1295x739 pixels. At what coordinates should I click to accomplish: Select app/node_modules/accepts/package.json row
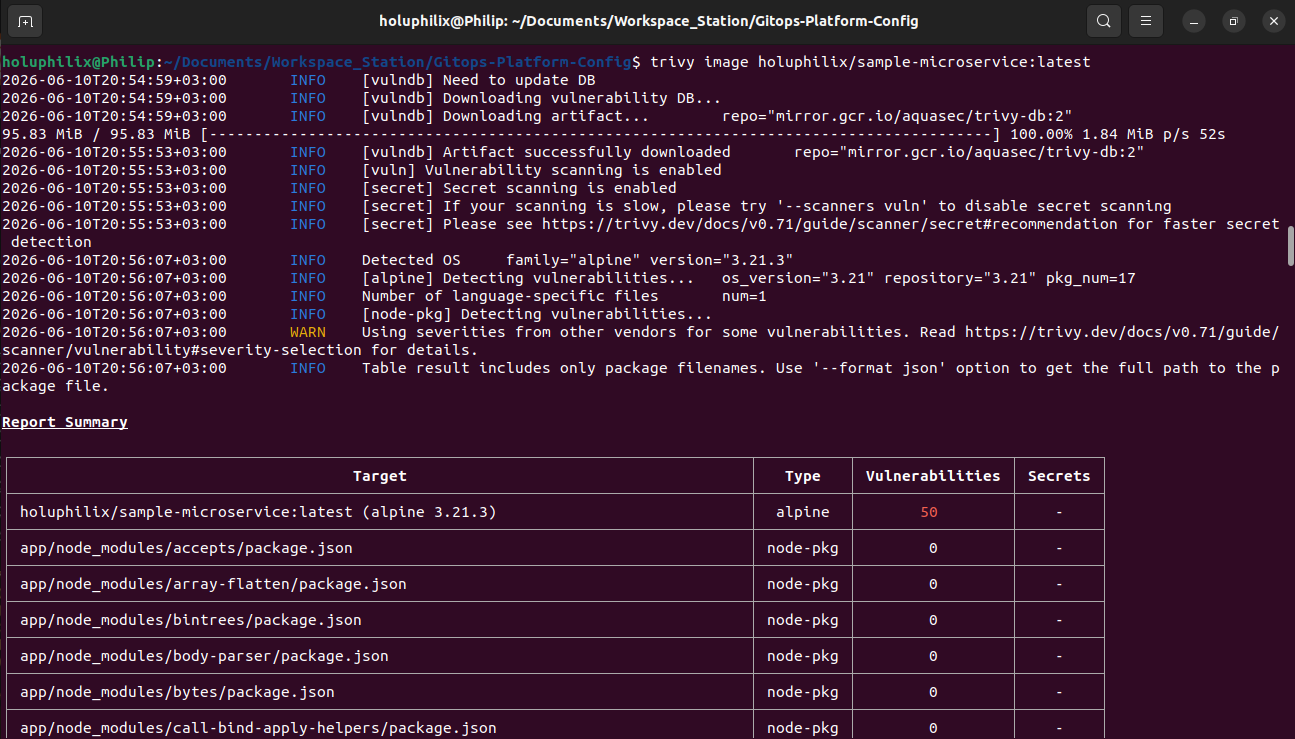[555, 548]
